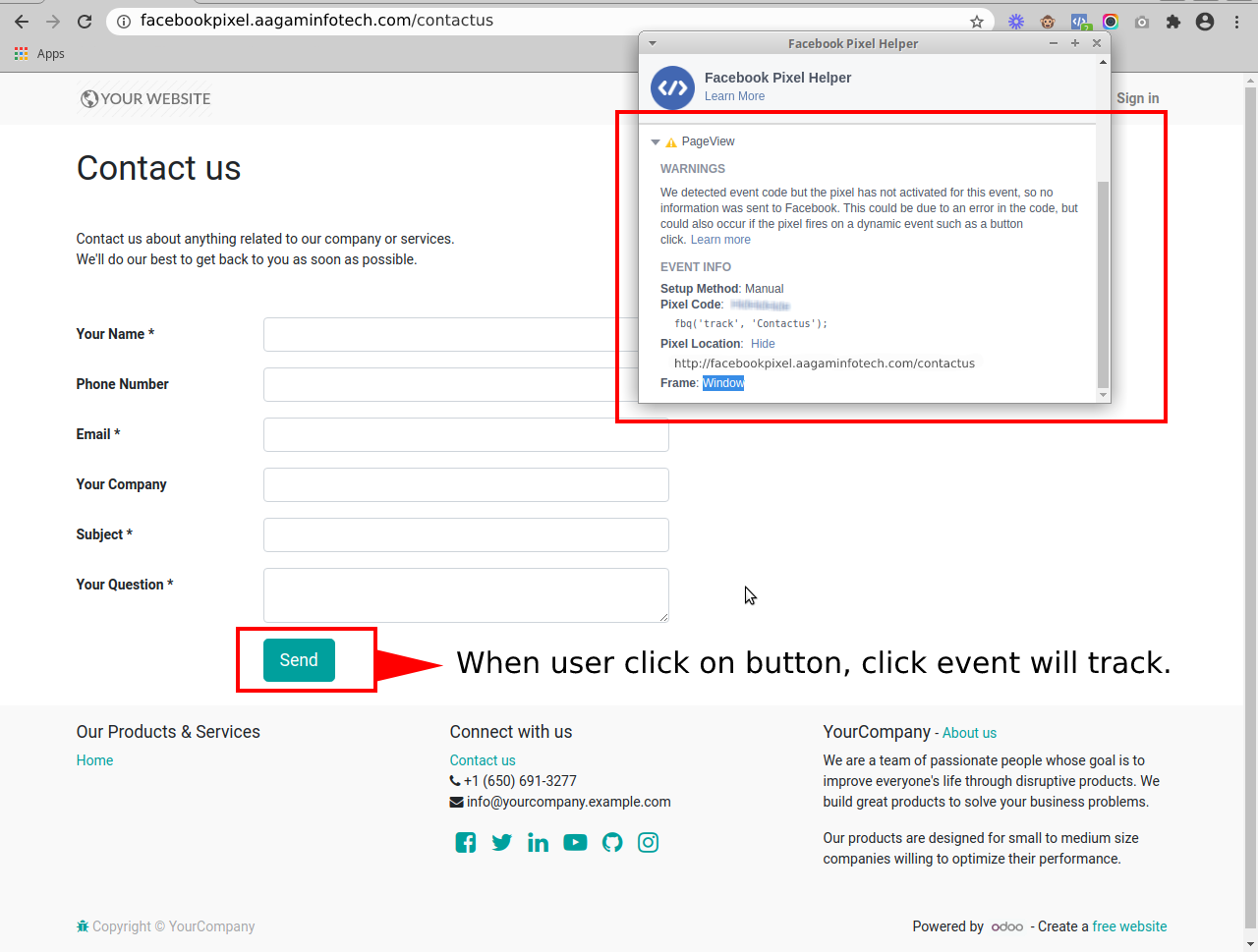
Task: Click the Send button
Action: coord(299,660)
